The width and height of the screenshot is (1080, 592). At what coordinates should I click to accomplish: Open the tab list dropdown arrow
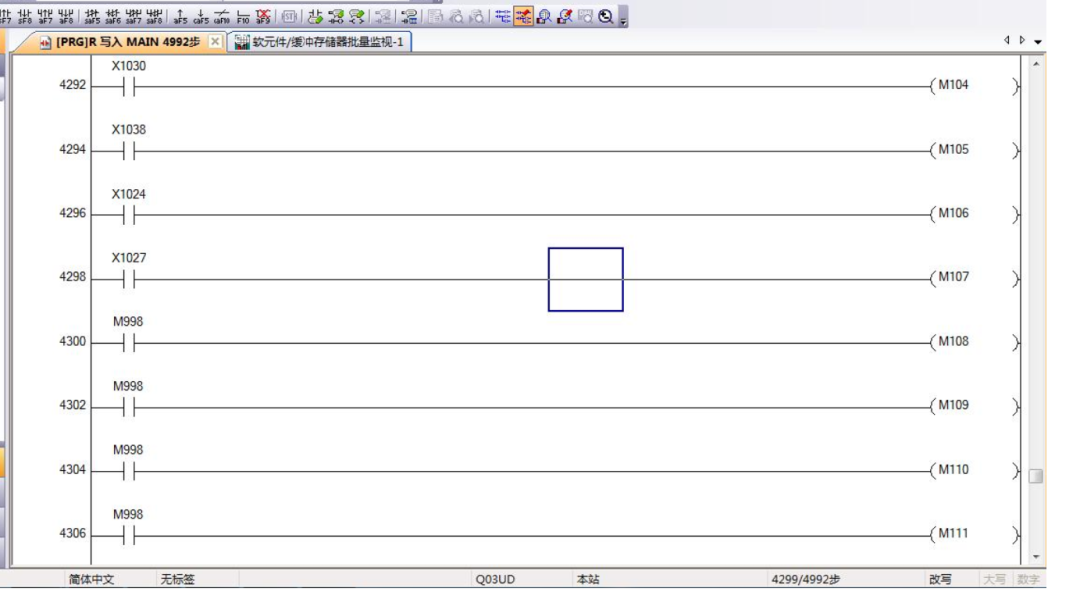tap(1038, 41)
